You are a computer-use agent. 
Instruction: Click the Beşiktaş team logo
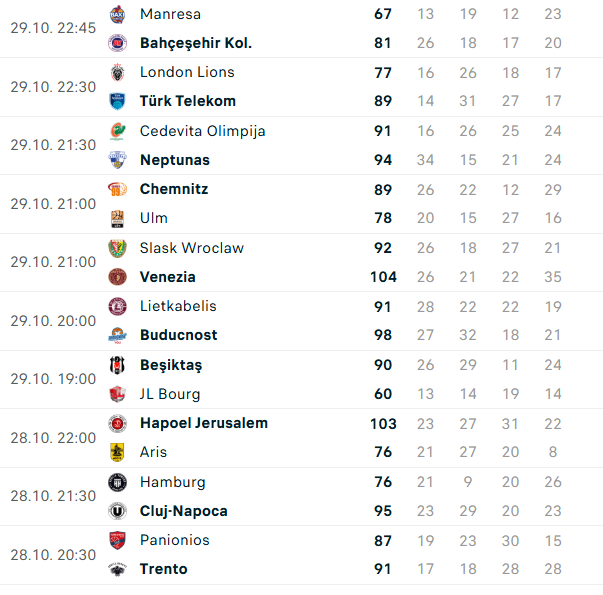117,365
